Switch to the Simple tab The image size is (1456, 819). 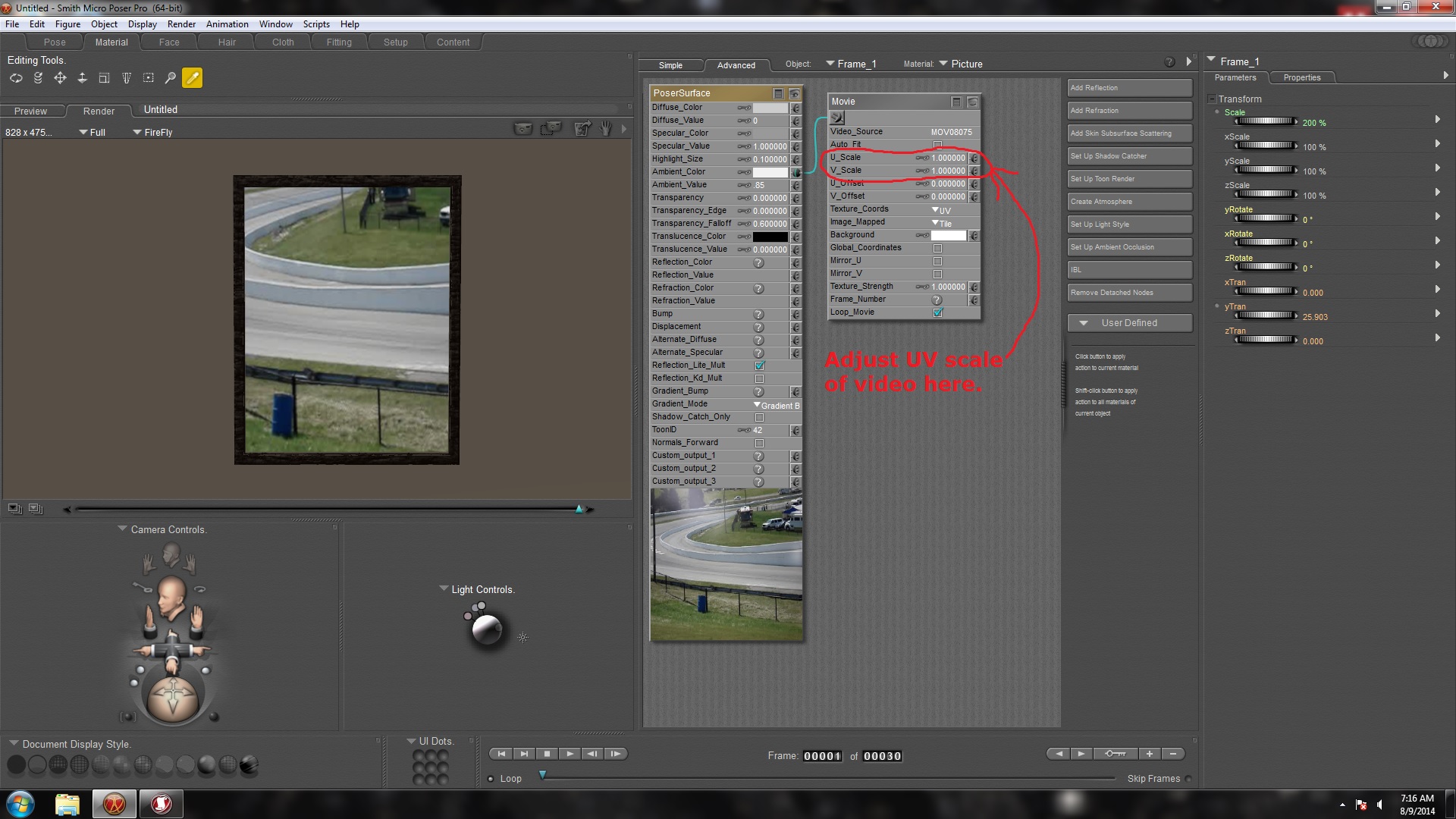point(670,65)
